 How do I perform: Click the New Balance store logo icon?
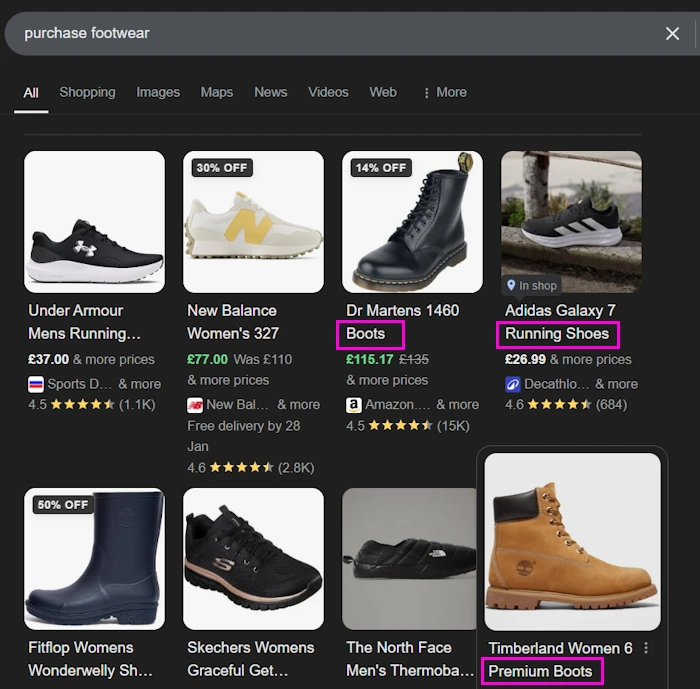coord(195,405)
